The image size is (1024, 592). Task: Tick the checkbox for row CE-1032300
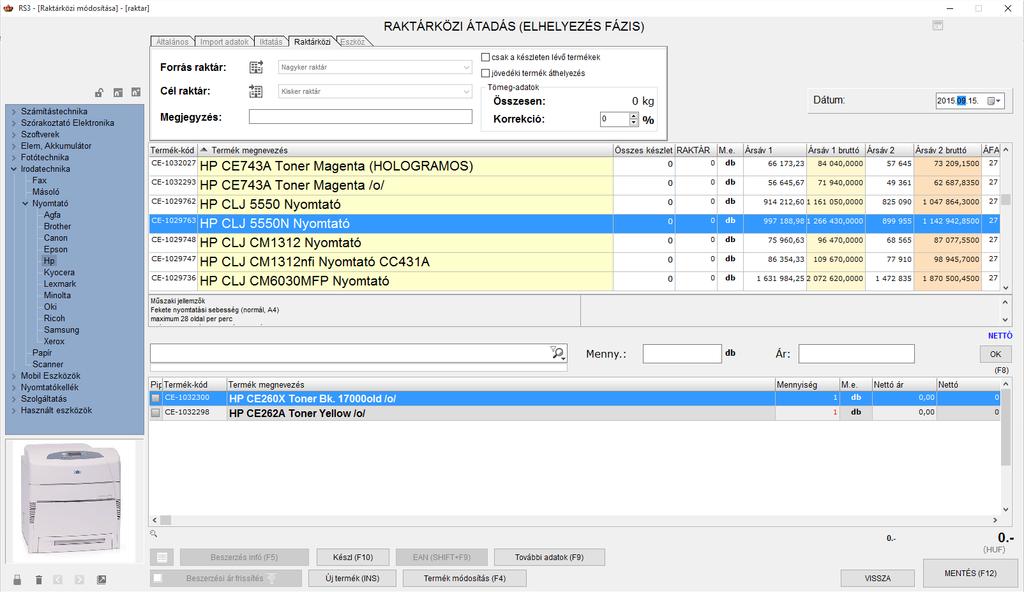click(155, 398)
